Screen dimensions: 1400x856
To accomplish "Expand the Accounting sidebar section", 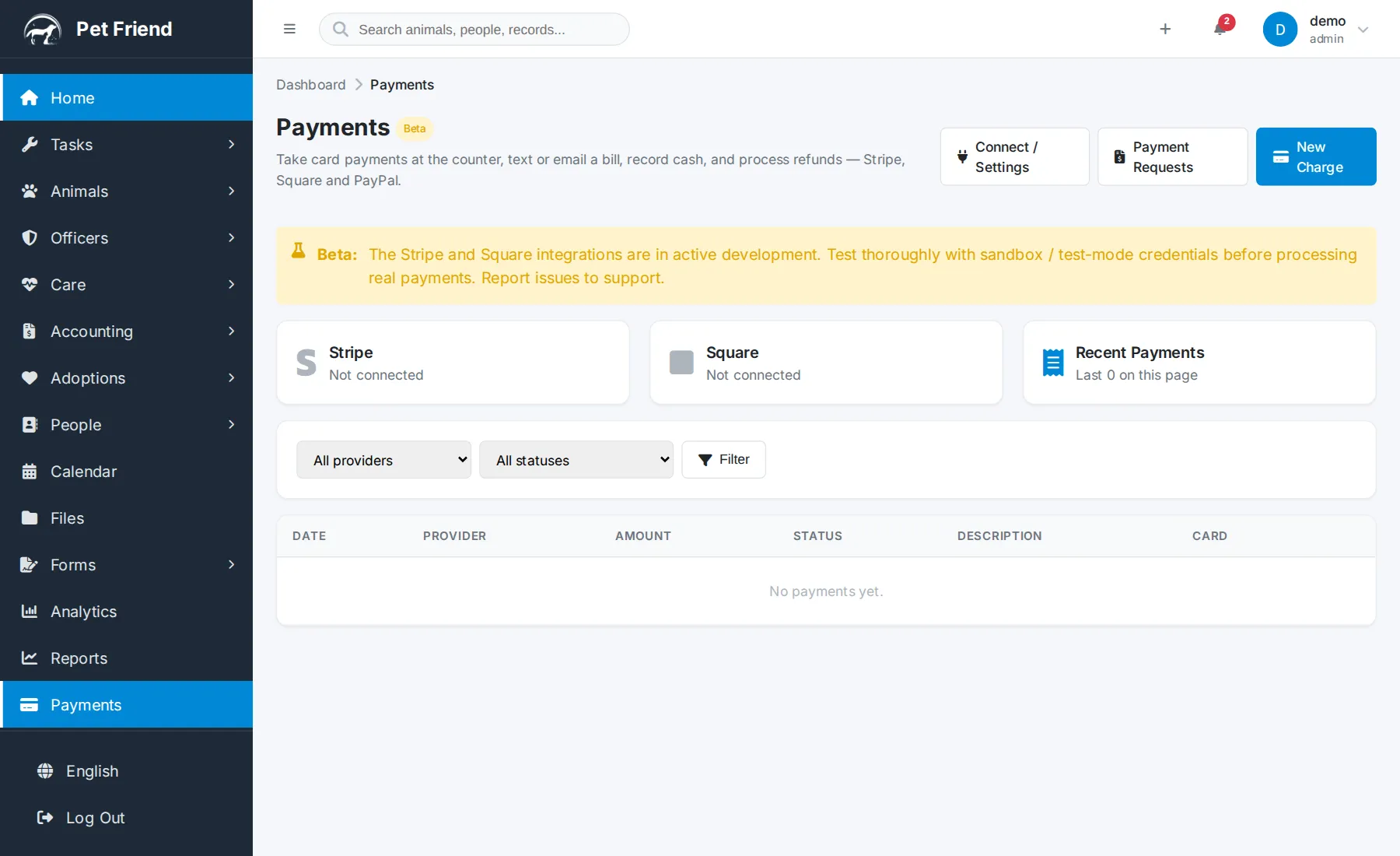I will pyautogui.click(x=128, y=332).
